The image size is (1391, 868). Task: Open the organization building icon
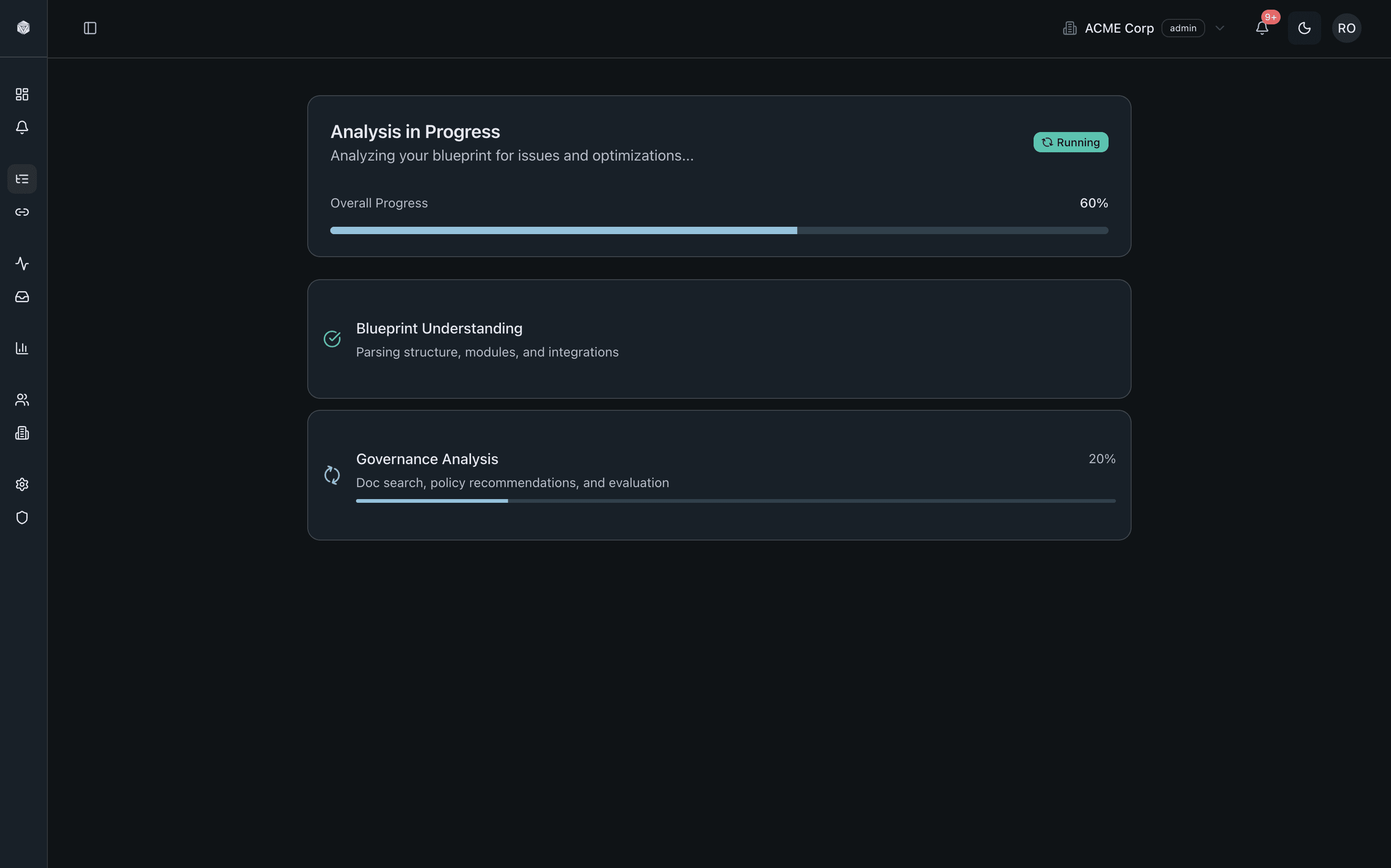point(22,433)
